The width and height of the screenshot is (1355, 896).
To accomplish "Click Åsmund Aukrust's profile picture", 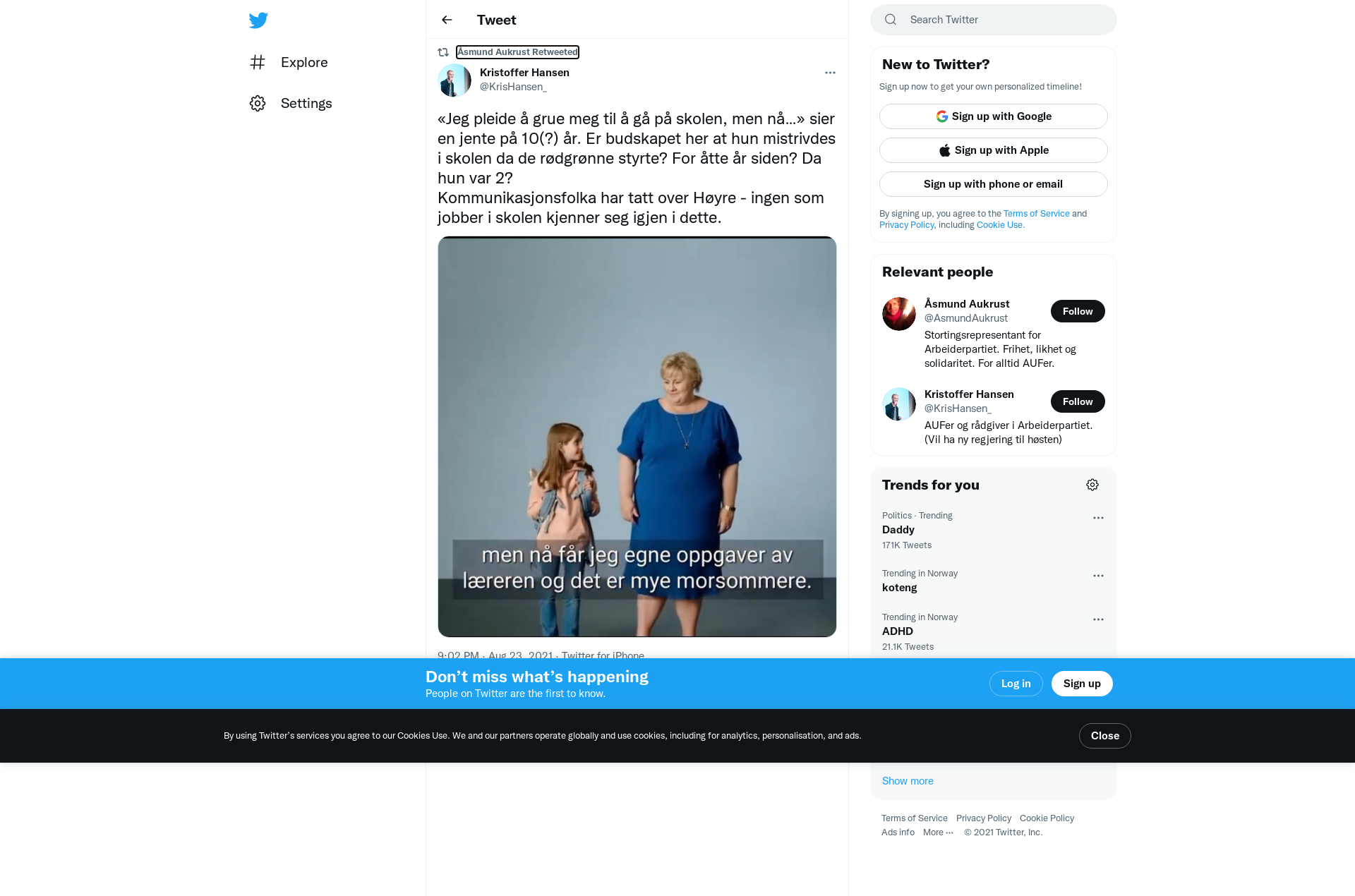I will [899, 314].
